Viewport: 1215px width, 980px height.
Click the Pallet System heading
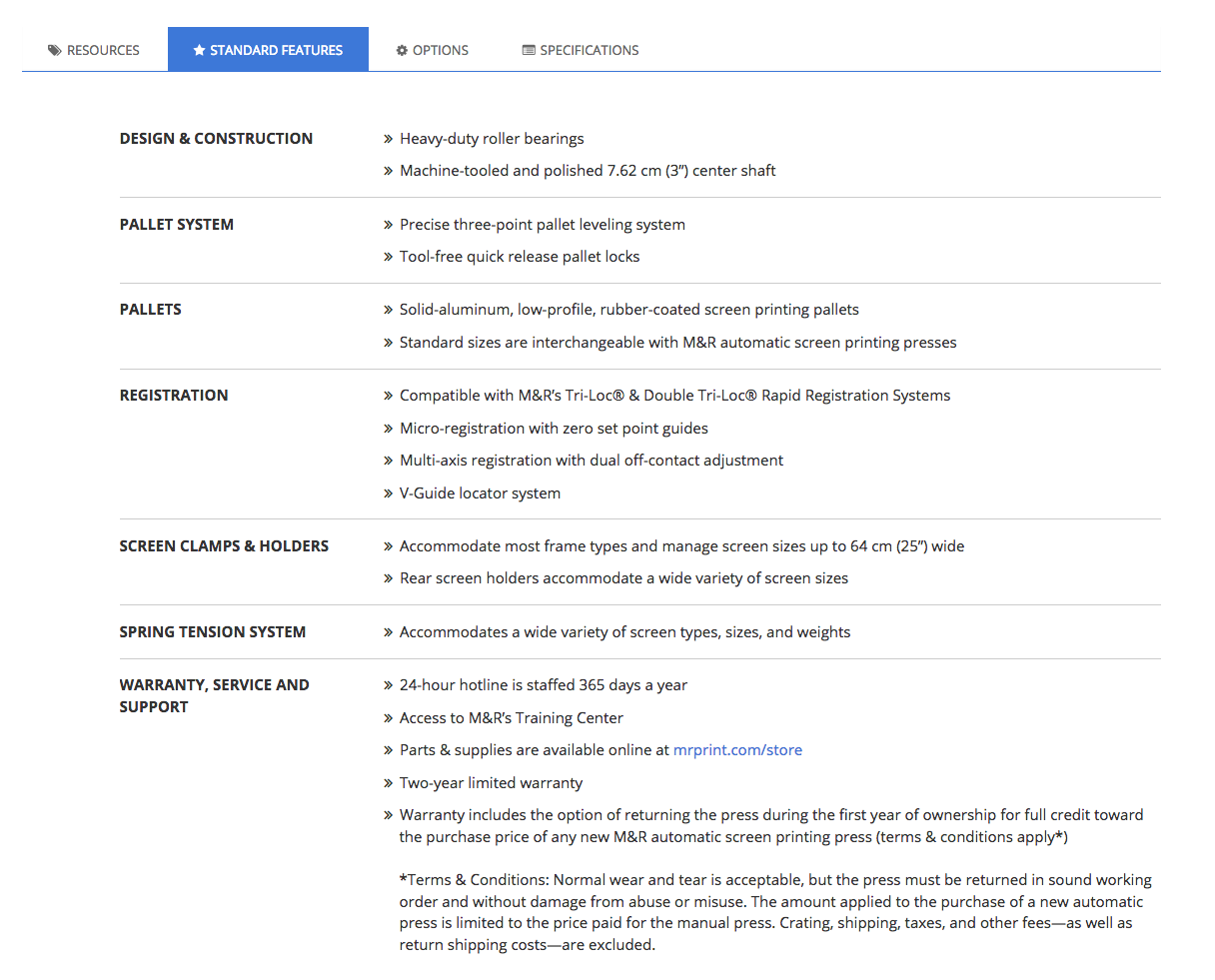pos(177,225)
